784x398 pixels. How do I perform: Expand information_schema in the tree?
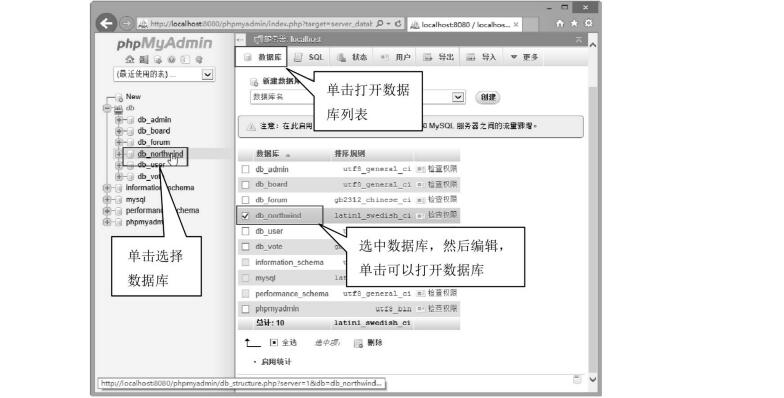tap(107, 188)
